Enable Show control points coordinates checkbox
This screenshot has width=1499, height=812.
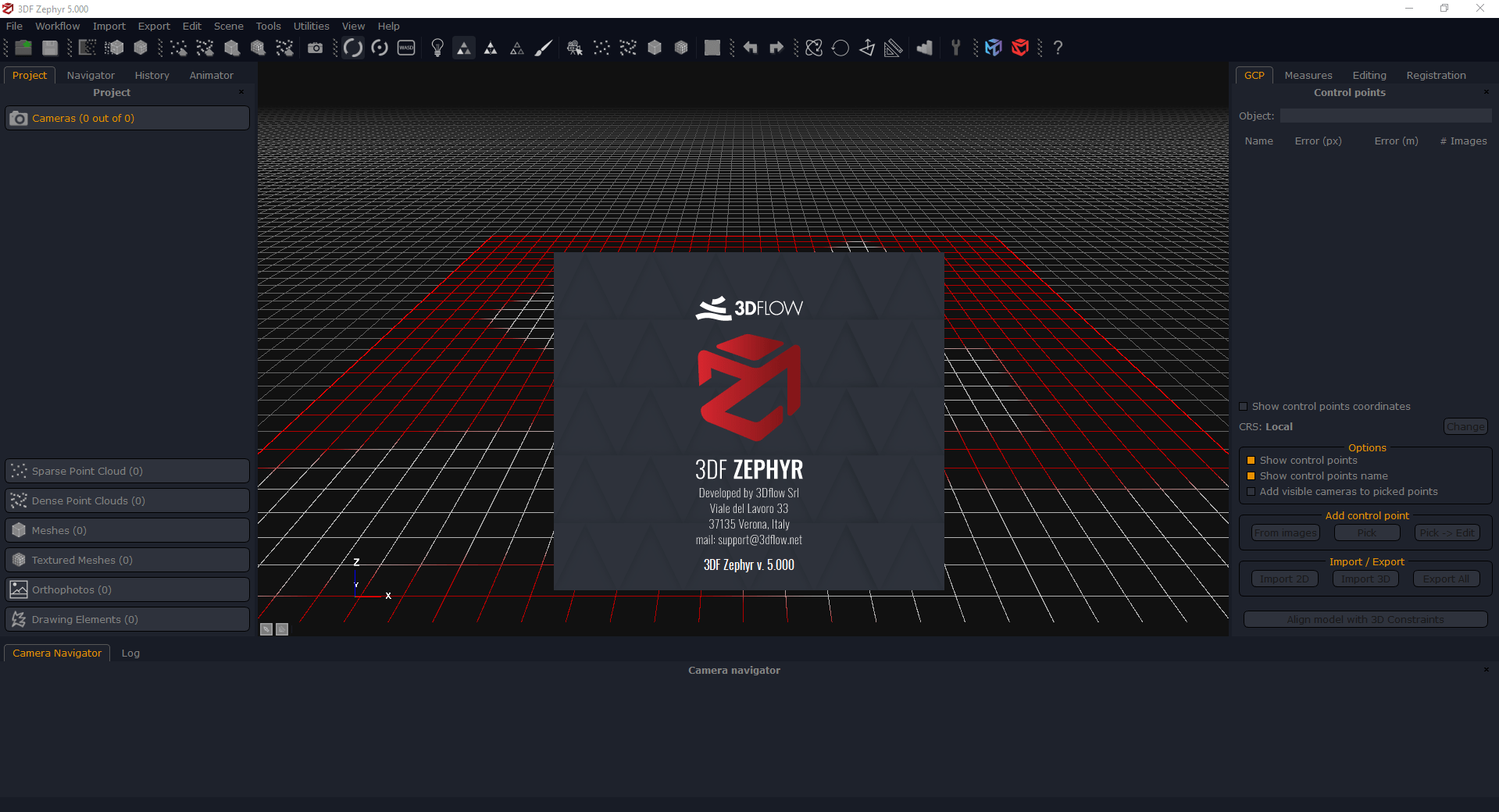1244,407
